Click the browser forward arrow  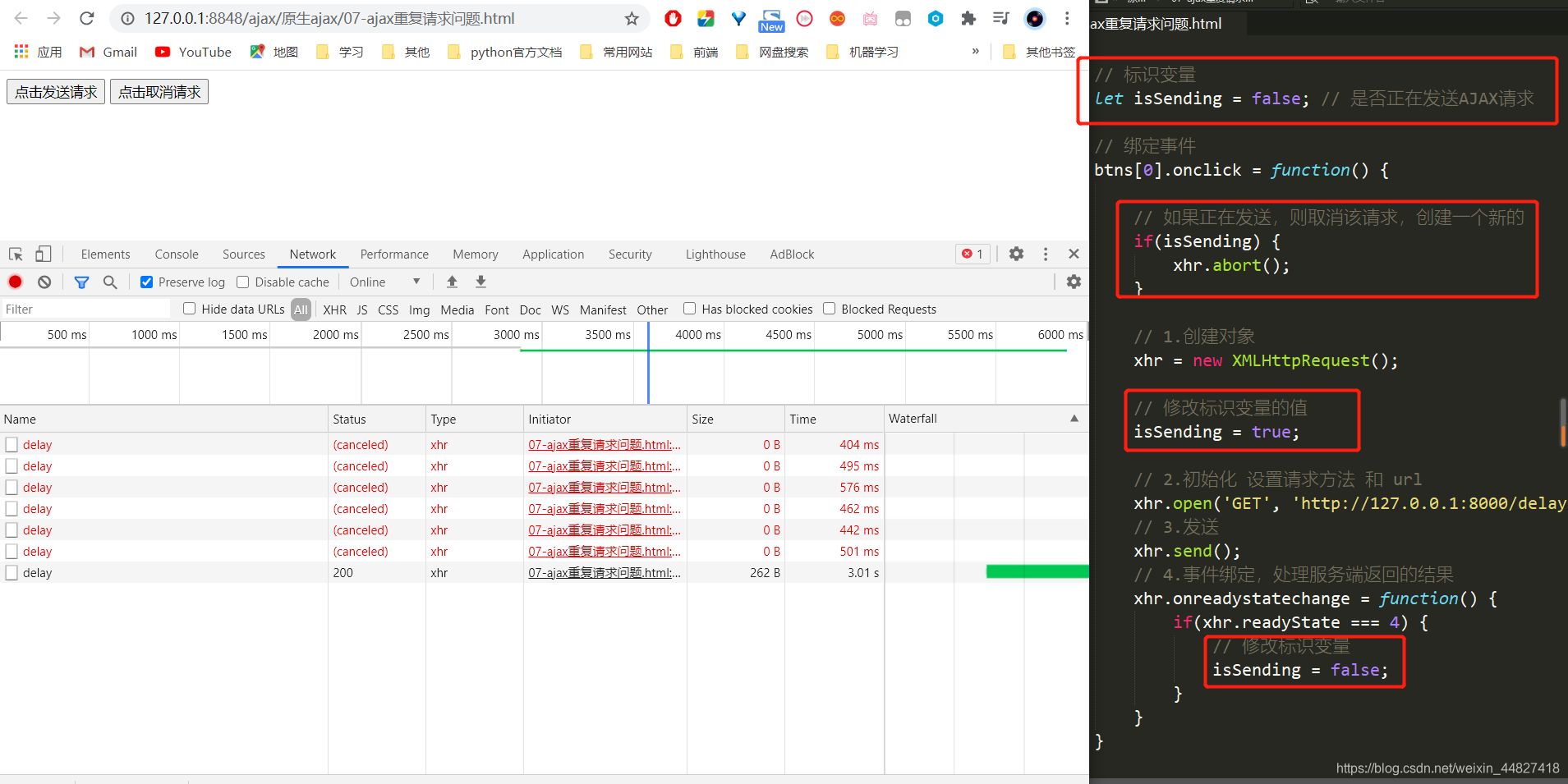point(53,18)
